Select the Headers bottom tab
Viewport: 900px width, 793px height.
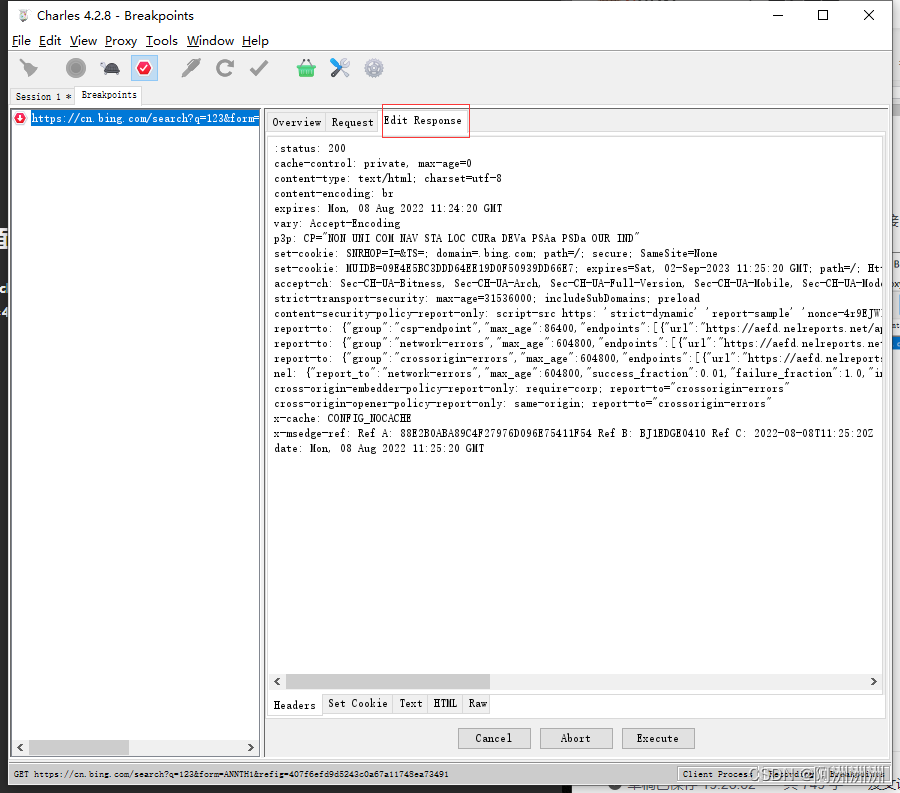[x=294, y=705]
